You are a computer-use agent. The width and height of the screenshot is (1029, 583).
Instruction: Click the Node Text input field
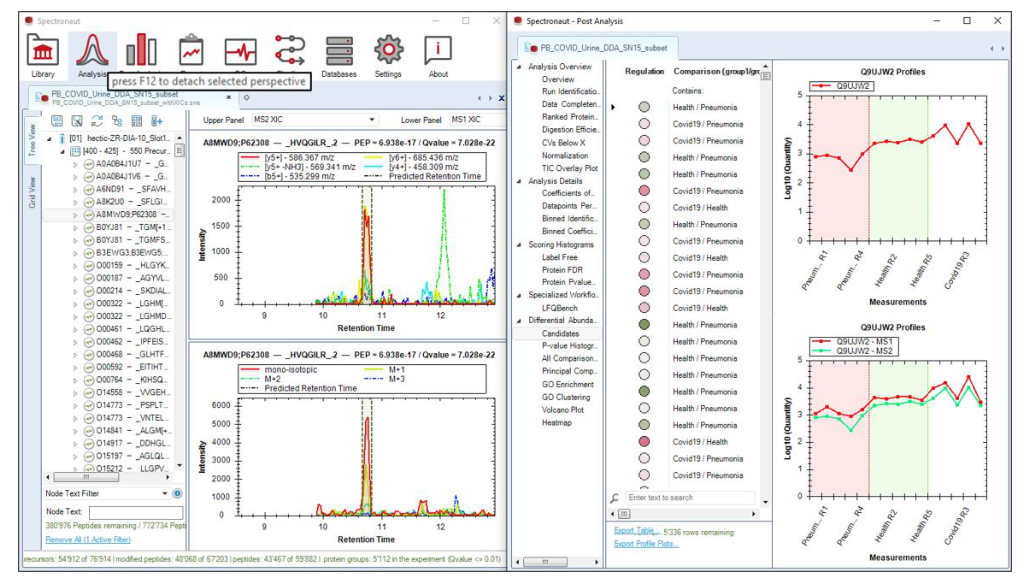point(136,512)
